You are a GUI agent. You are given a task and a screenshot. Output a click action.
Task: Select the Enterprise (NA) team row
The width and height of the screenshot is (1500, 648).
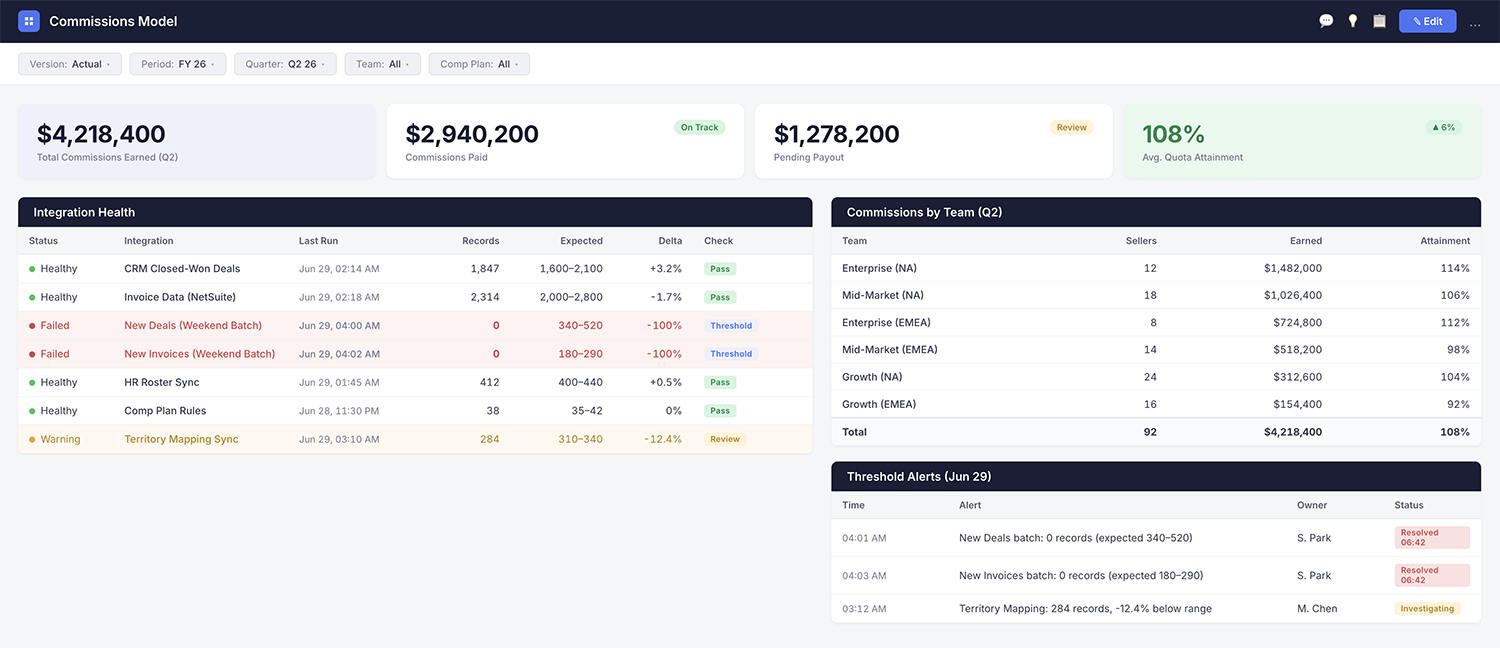[1156, 268]
